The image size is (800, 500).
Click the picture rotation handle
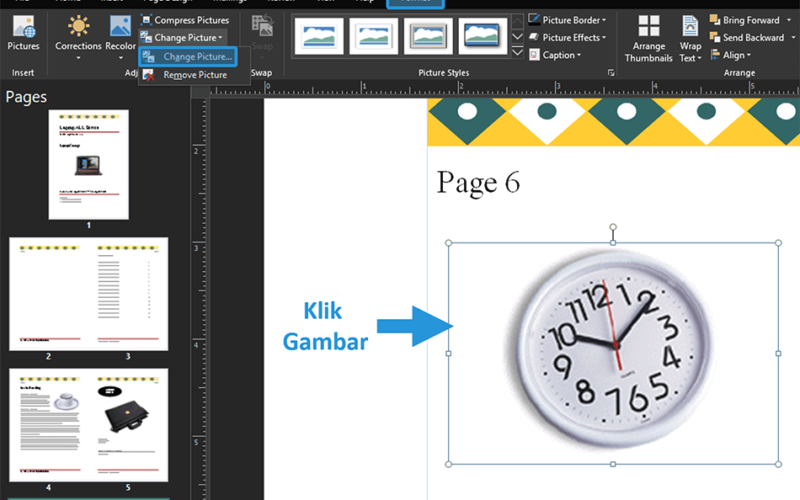pyautogui.click(x=613, y=227)
